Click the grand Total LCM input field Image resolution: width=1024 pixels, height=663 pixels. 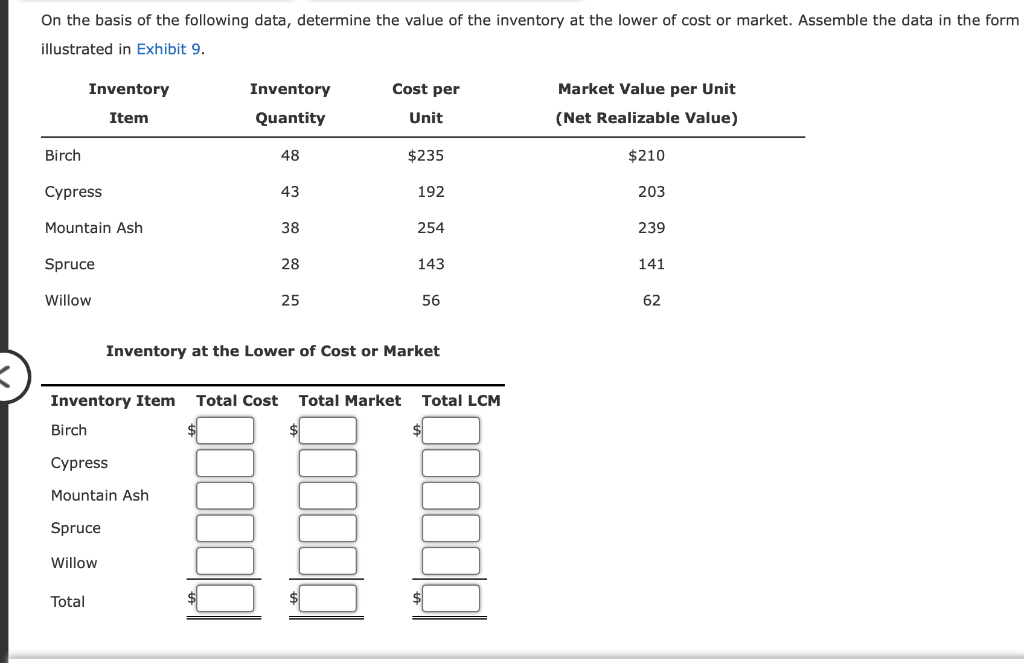(451, 599)
